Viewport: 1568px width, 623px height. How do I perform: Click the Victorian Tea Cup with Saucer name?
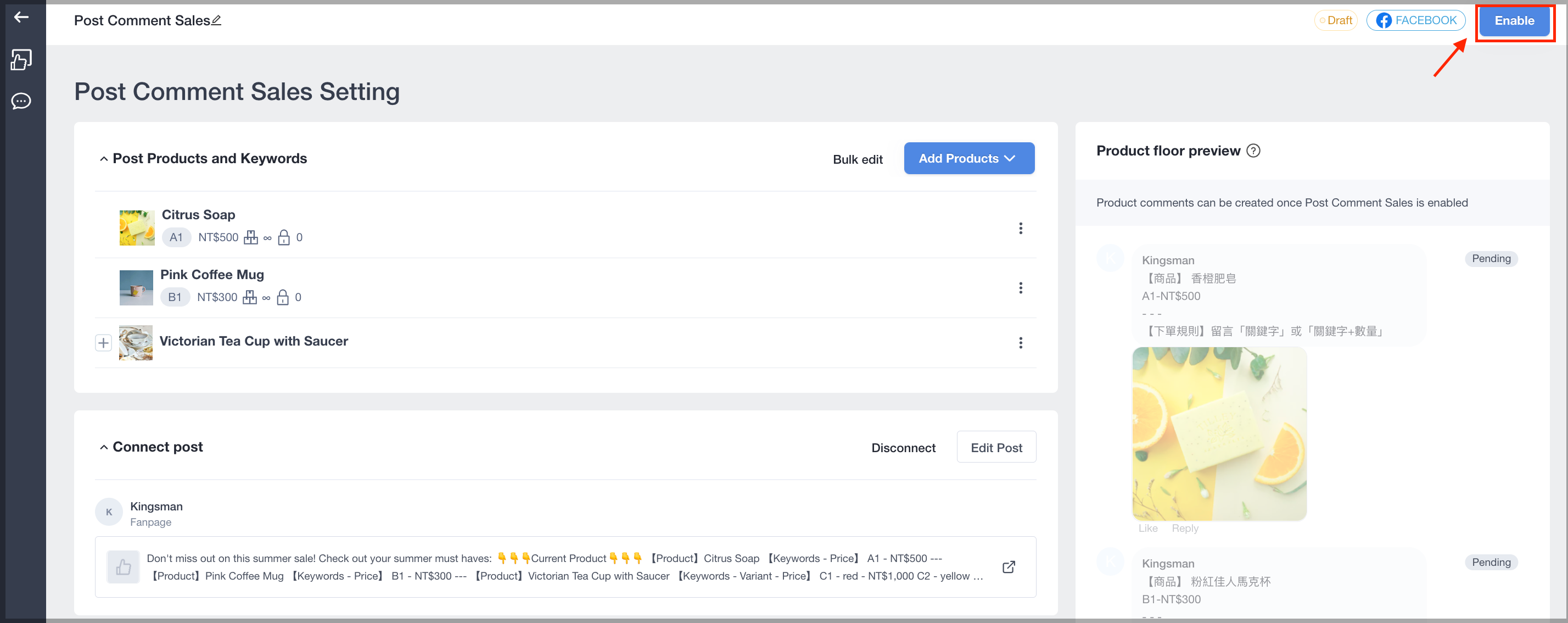254,341
